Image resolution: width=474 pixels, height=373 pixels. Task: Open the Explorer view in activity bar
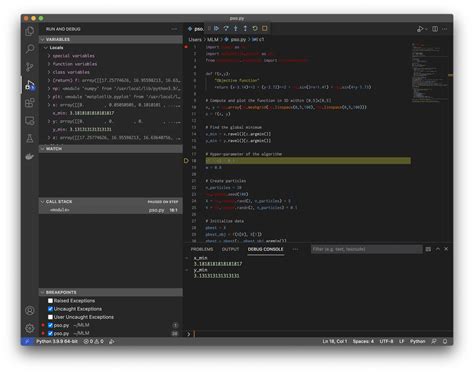(x=30, y=31)
